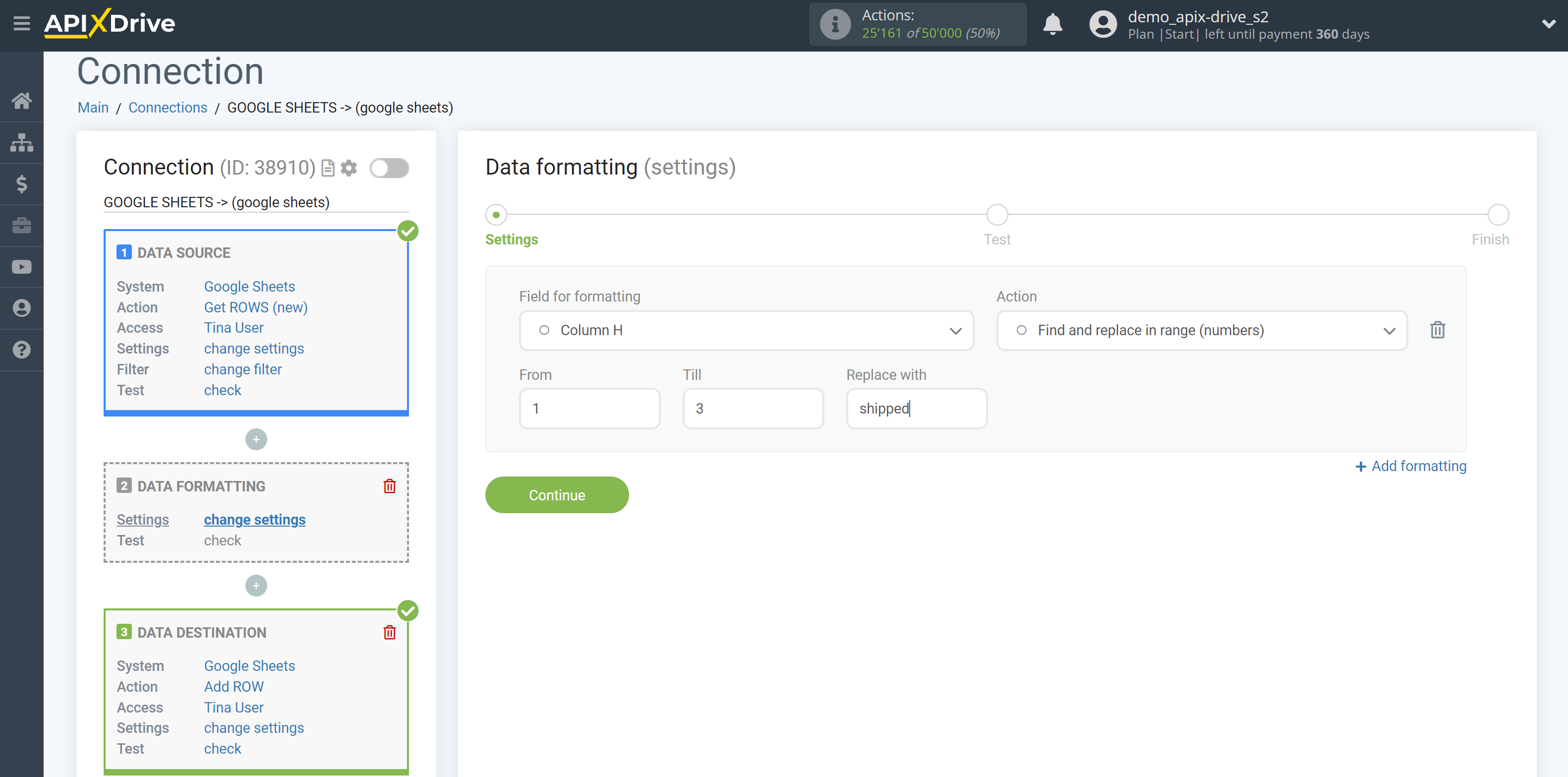Select the Find and replace in range radio button
The height and width of the screenshot is (777, 1568).
(1021, 330)
